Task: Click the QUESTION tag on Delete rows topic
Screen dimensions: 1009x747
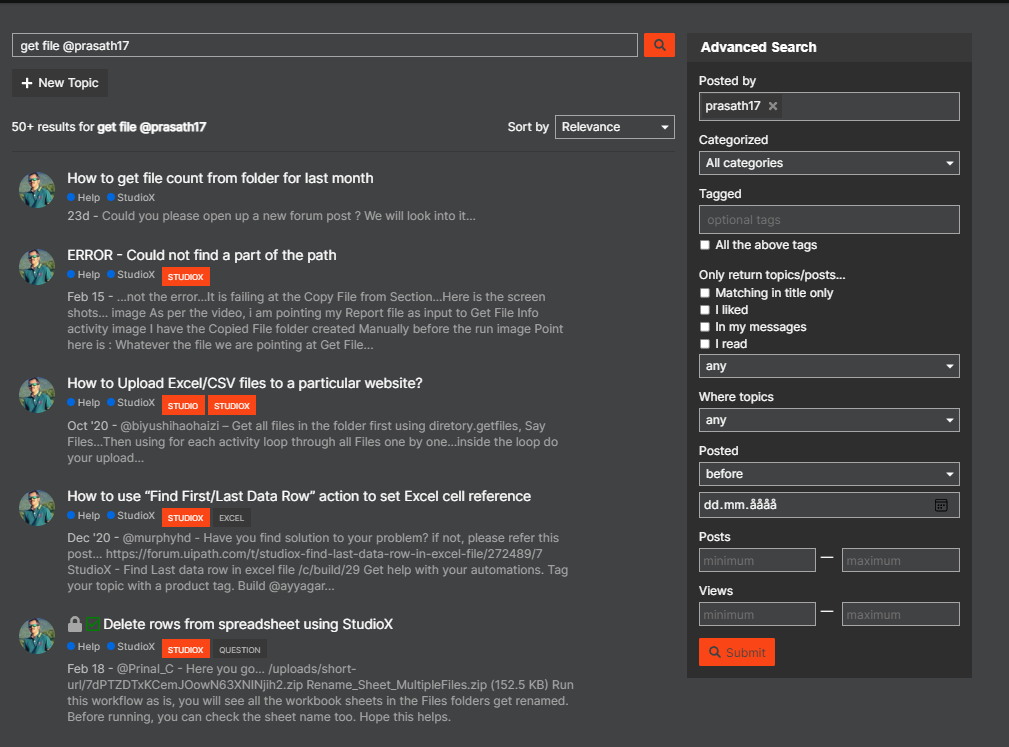Action: [240, 650]
